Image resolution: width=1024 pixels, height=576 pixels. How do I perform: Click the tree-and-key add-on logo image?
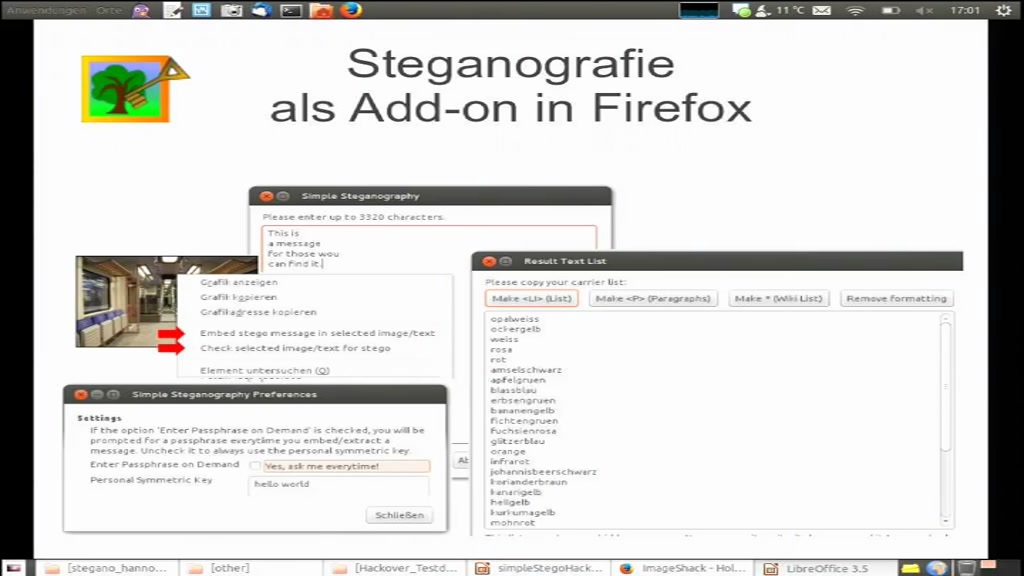(135, 89)
